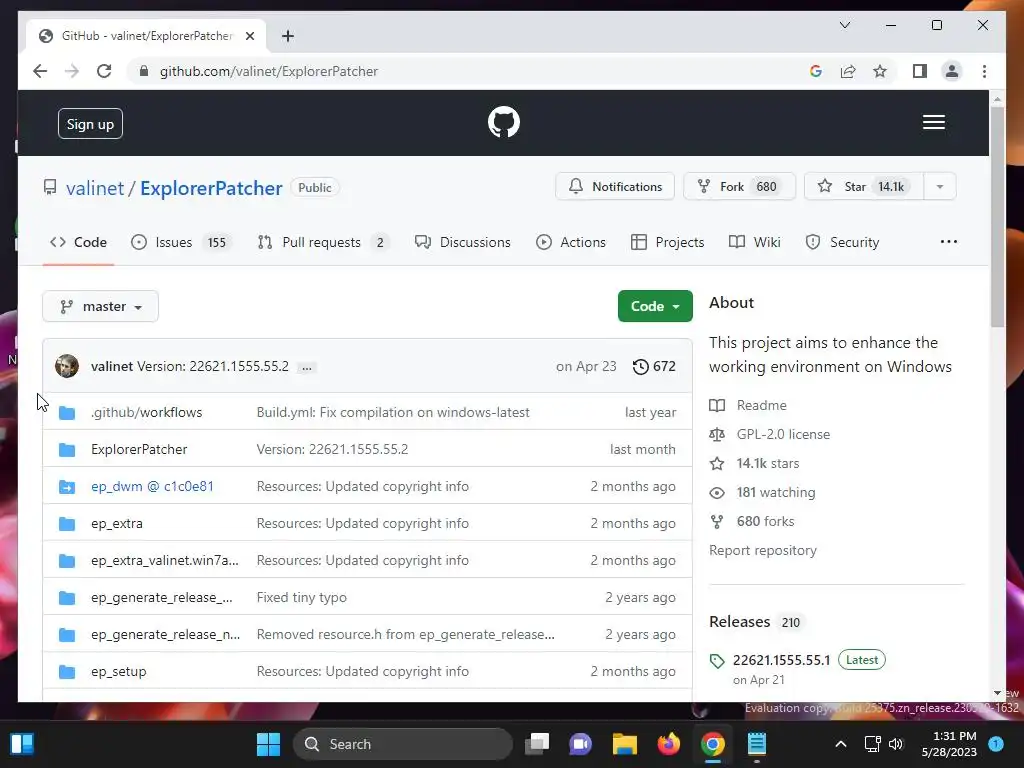This screenshot has height=768, width=1024.
Task: Click the Notifications button
Action: coord(615,187)
